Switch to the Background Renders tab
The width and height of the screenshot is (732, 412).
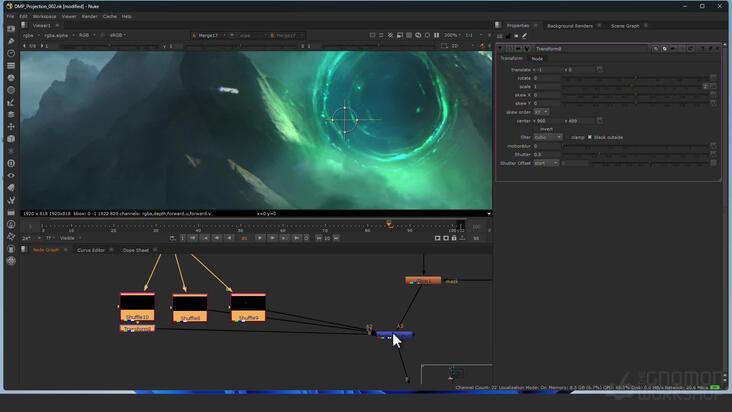570,26
